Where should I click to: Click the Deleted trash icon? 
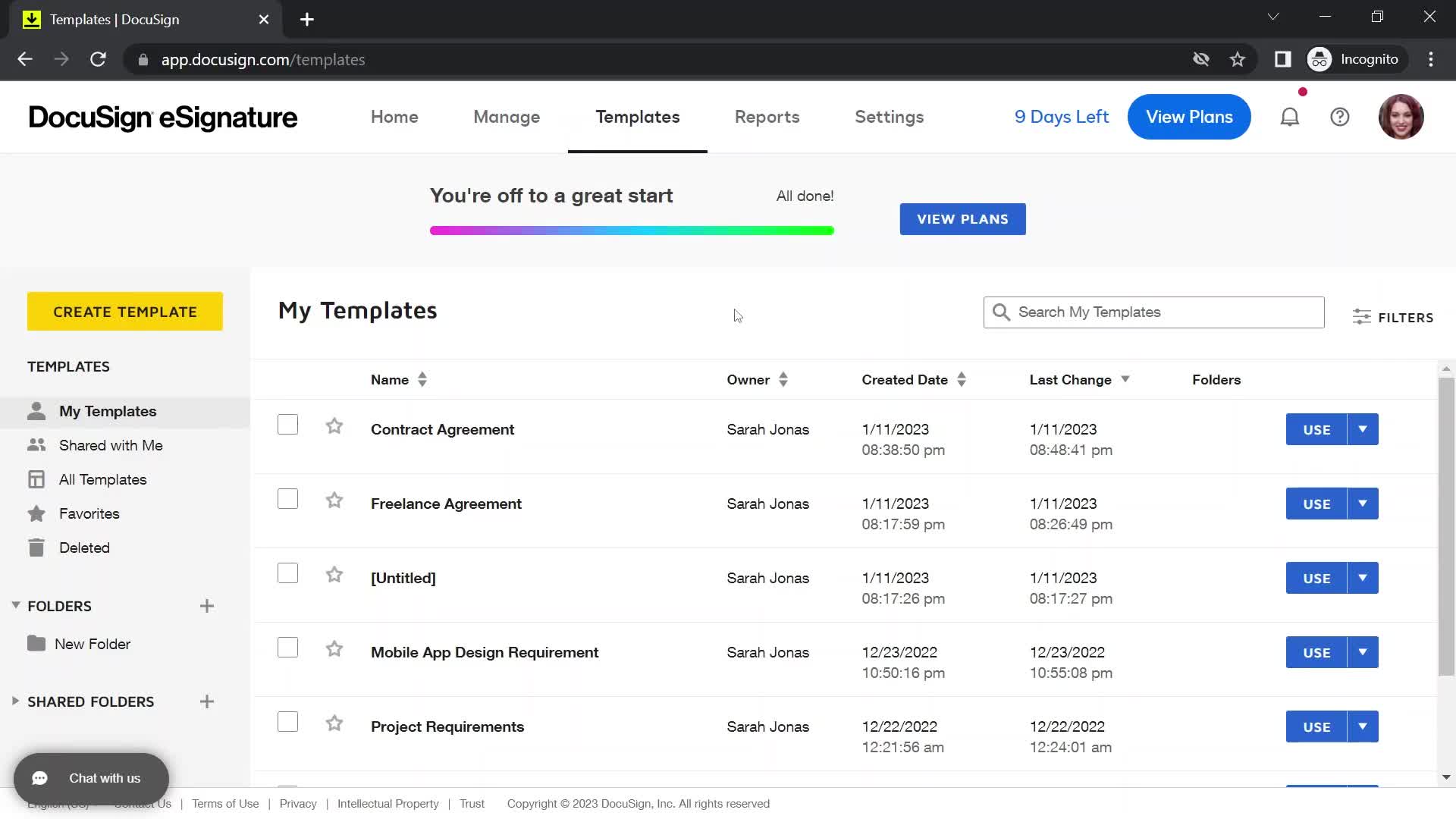pyautogui.click(x=36, y=548)
